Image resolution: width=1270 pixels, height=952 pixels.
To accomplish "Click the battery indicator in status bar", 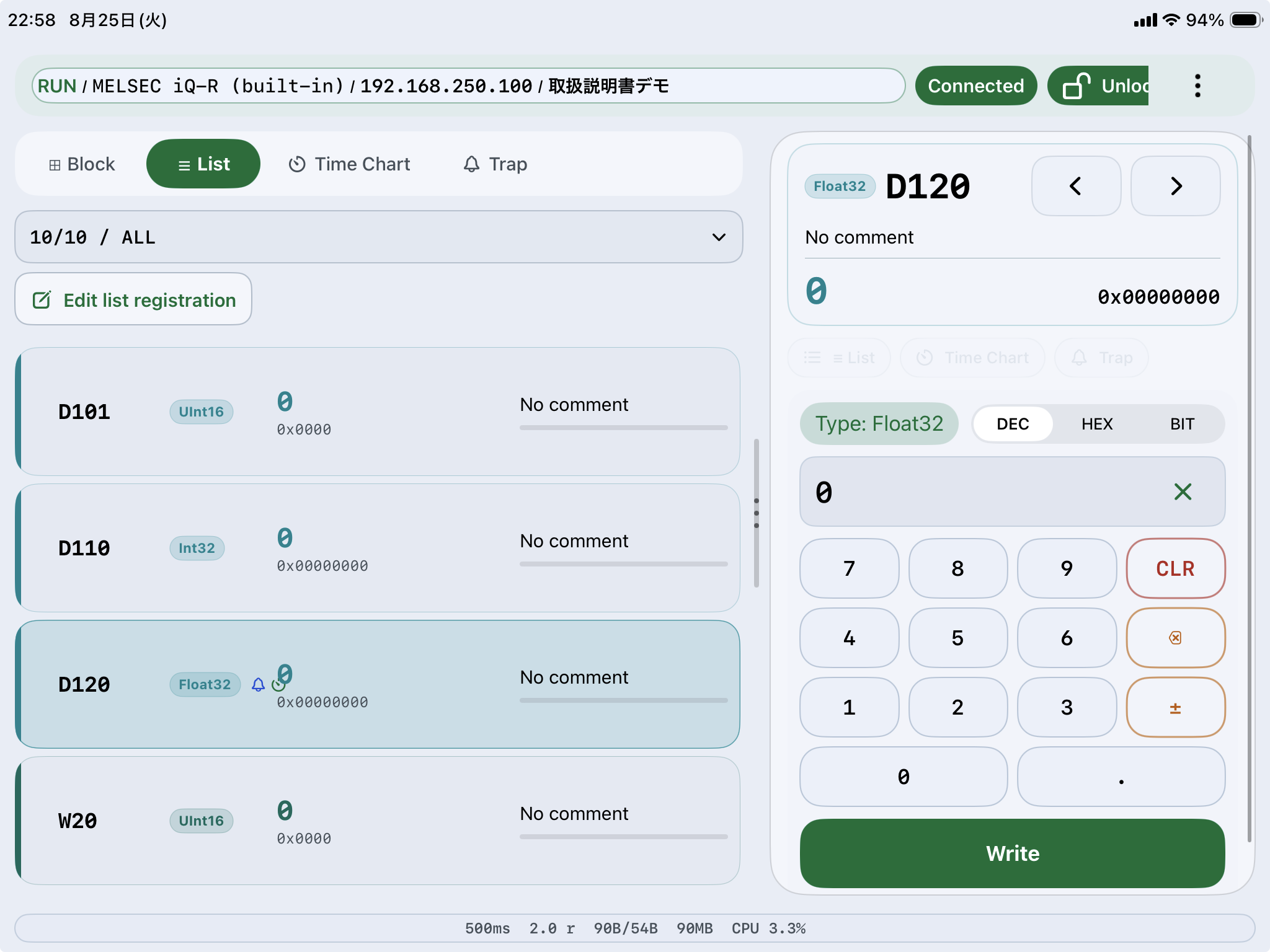I will tap(1246, 20).
